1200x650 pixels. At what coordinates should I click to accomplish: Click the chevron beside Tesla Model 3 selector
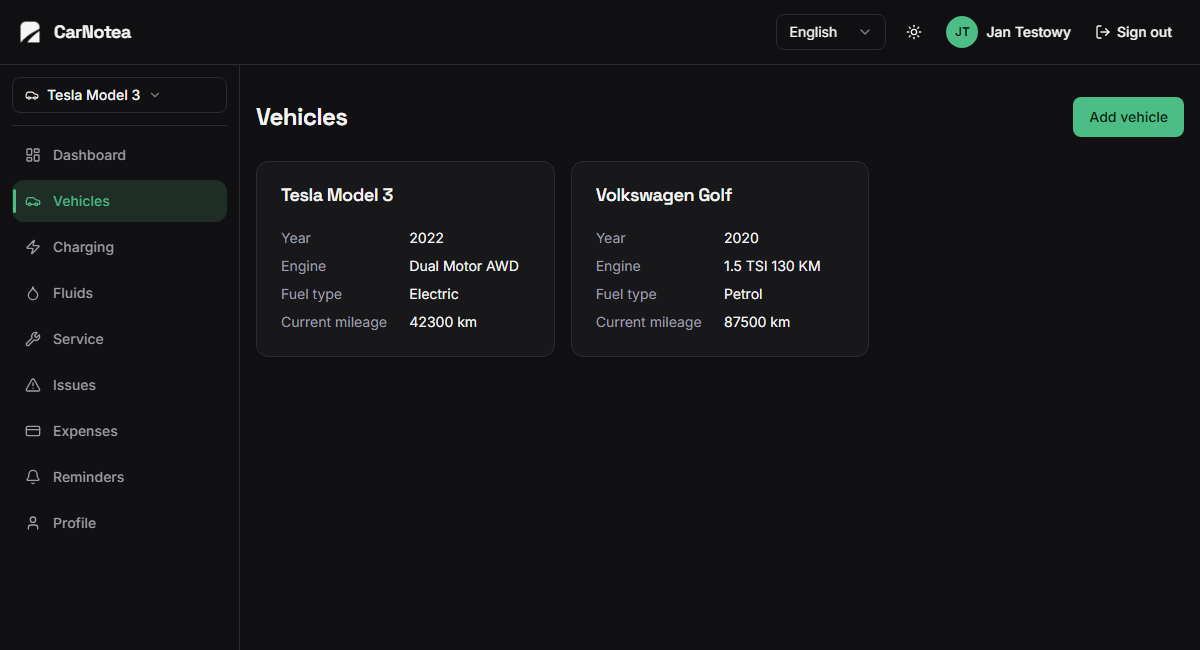[155, 95]
